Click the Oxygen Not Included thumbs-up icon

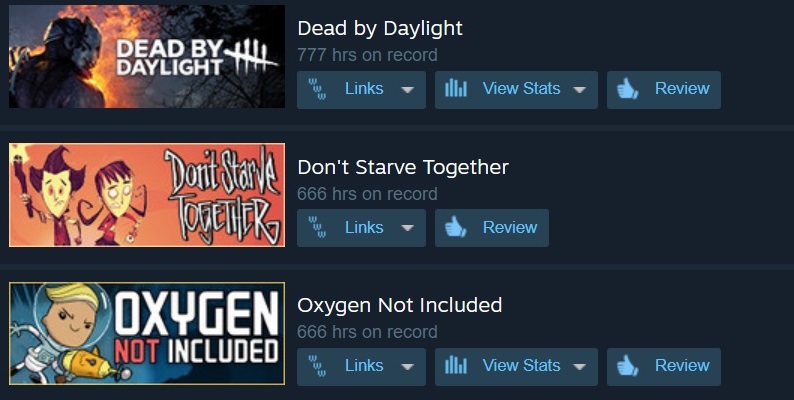pos(627,366)
